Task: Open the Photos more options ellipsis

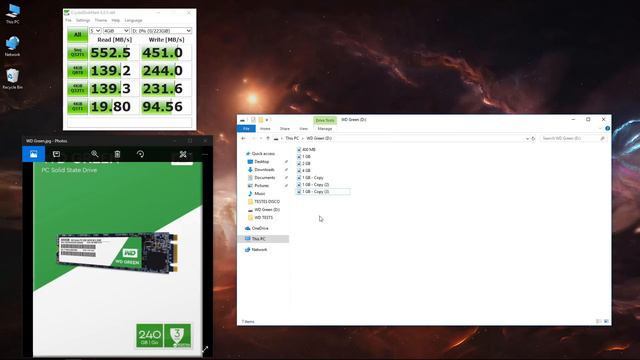Action: 205,154
